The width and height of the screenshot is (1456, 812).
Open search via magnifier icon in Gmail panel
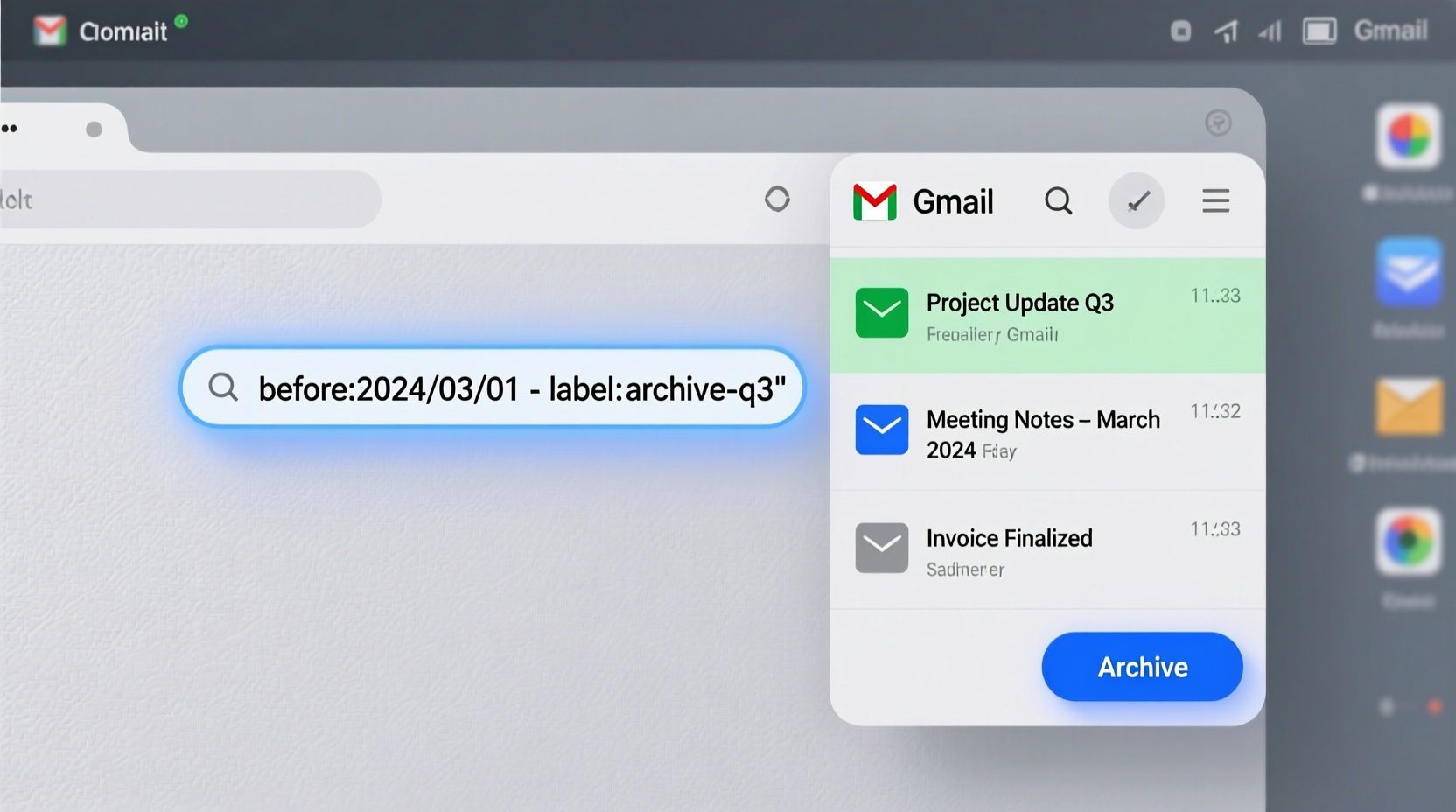coord(1059,201)
